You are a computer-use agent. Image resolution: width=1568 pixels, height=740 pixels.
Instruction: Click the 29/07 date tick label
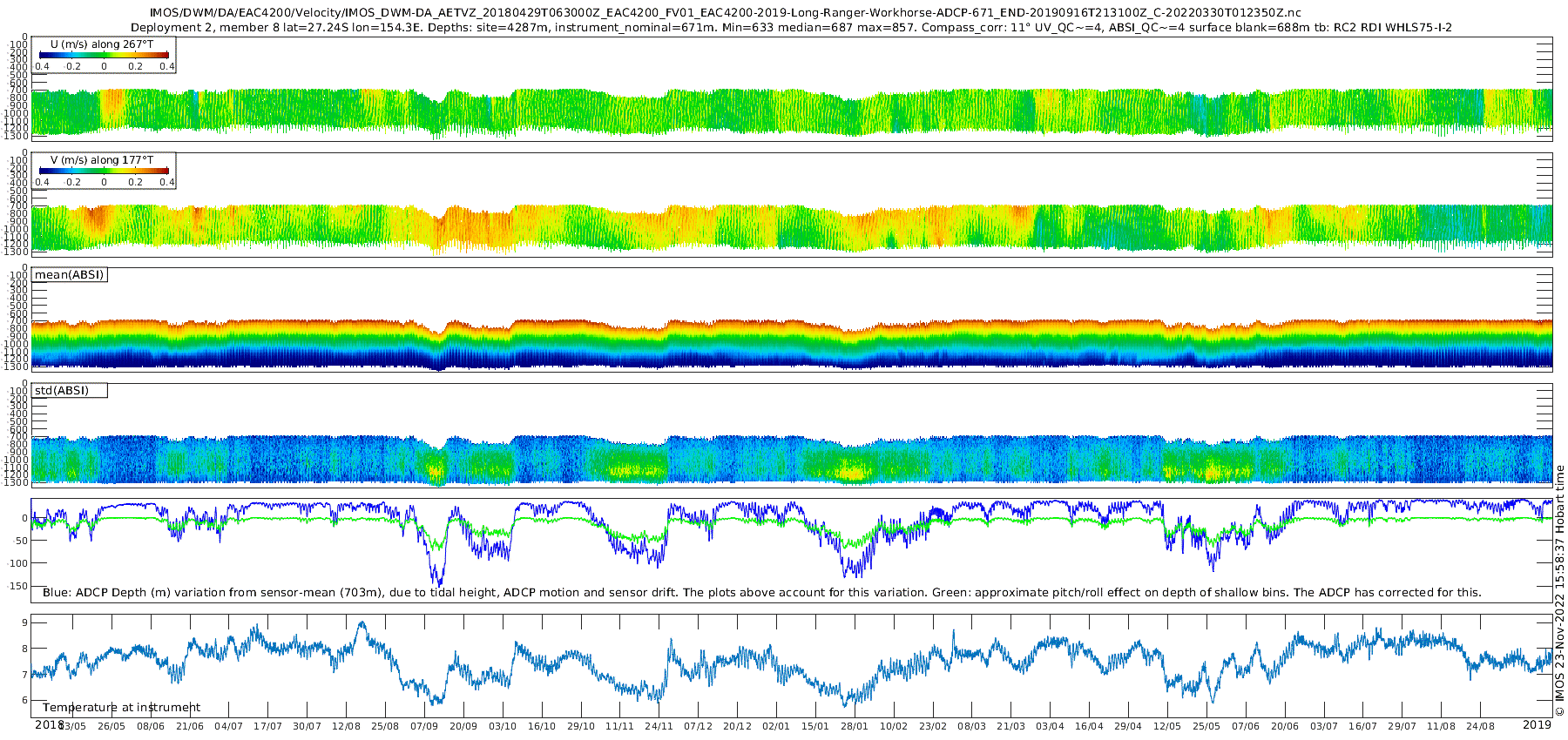(1402, 726)
